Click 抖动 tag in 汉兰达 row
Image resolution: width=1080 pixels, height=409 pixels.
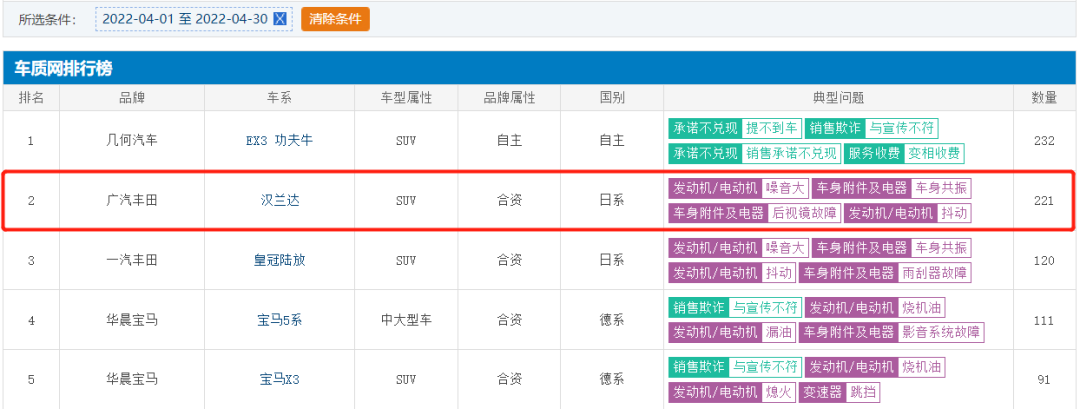click(955, 213)
